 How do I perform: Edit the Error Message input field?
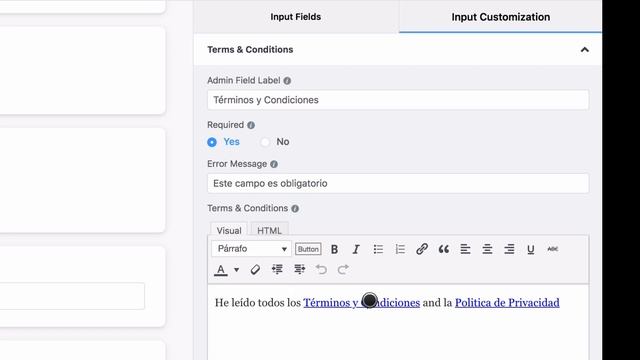[x=398, y=184]
